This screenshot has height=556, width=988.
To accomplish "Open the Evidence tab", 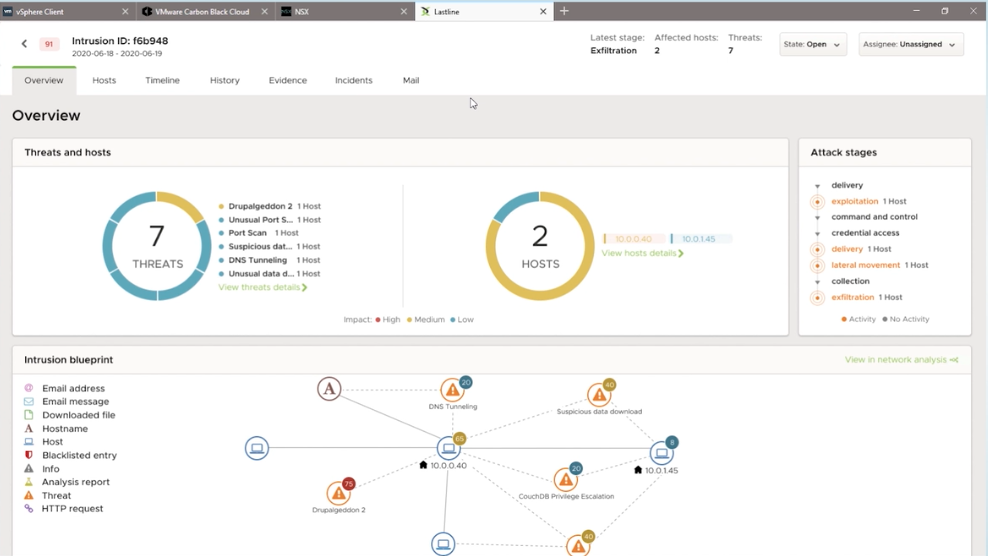I will point(287,80).
